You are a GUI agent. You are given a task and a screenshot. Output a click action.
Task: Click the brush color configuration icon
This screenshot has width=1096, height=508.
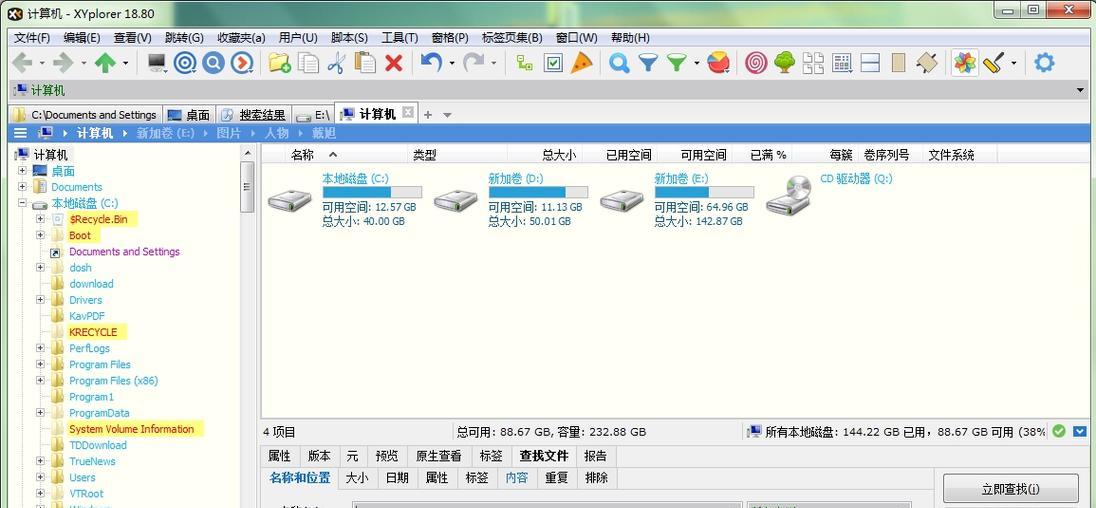(993, 63)
